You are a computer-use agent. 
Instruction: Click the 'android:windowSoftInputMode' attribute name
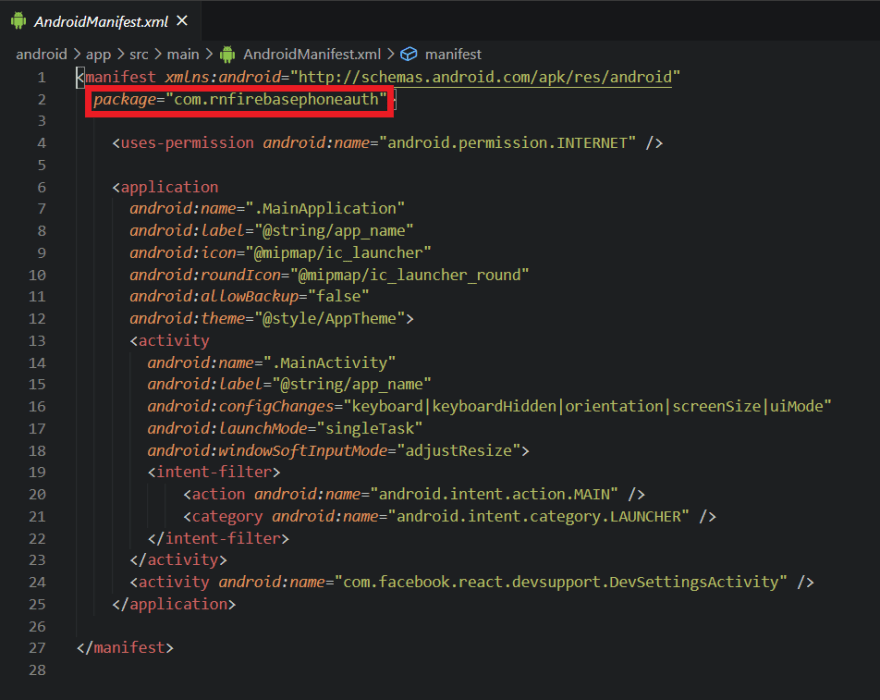(x=267, y=451)
